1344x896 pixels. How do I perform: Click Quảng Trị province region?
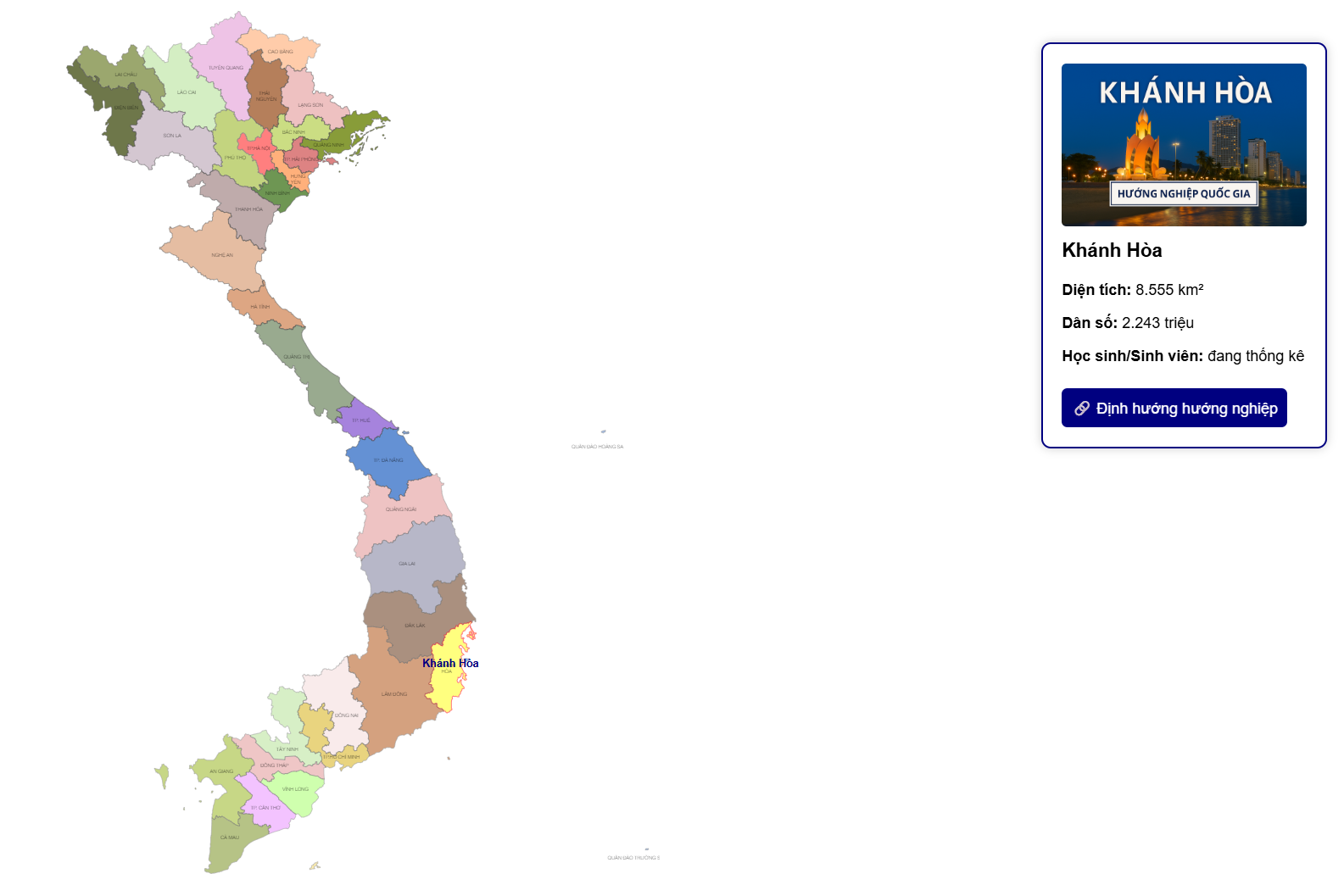coord(297,358)
